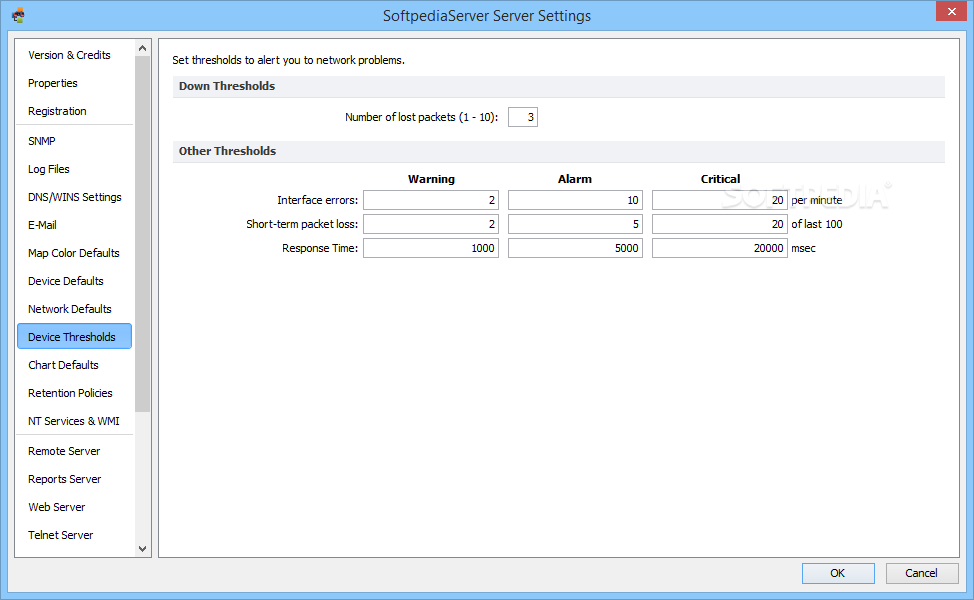Click the Alarm column heading

[x=575, y=179]
